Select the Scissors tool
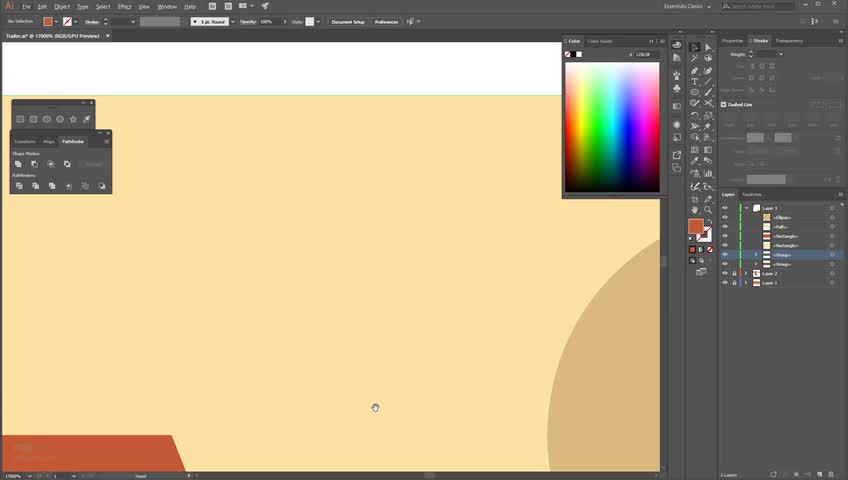848x480 pixels. 708,103
